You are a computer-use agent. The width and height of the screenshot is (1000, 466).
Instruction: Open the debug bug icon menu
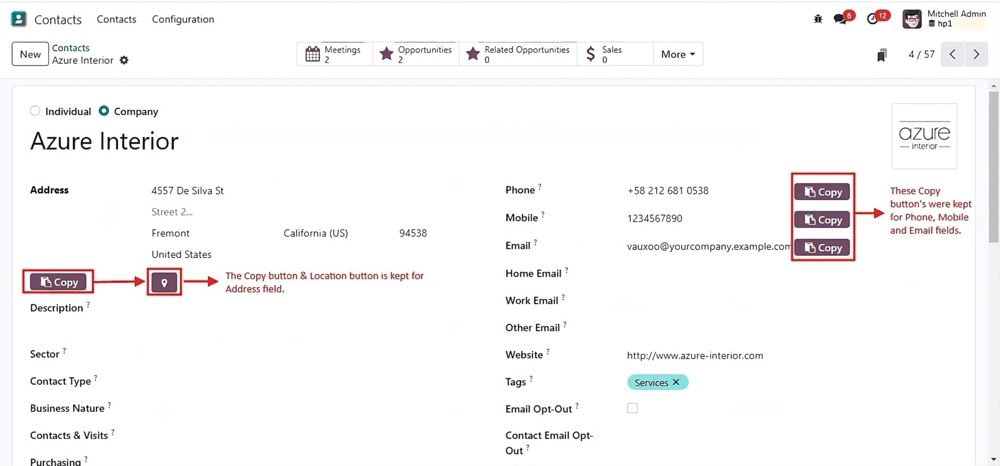coord(818,19)
